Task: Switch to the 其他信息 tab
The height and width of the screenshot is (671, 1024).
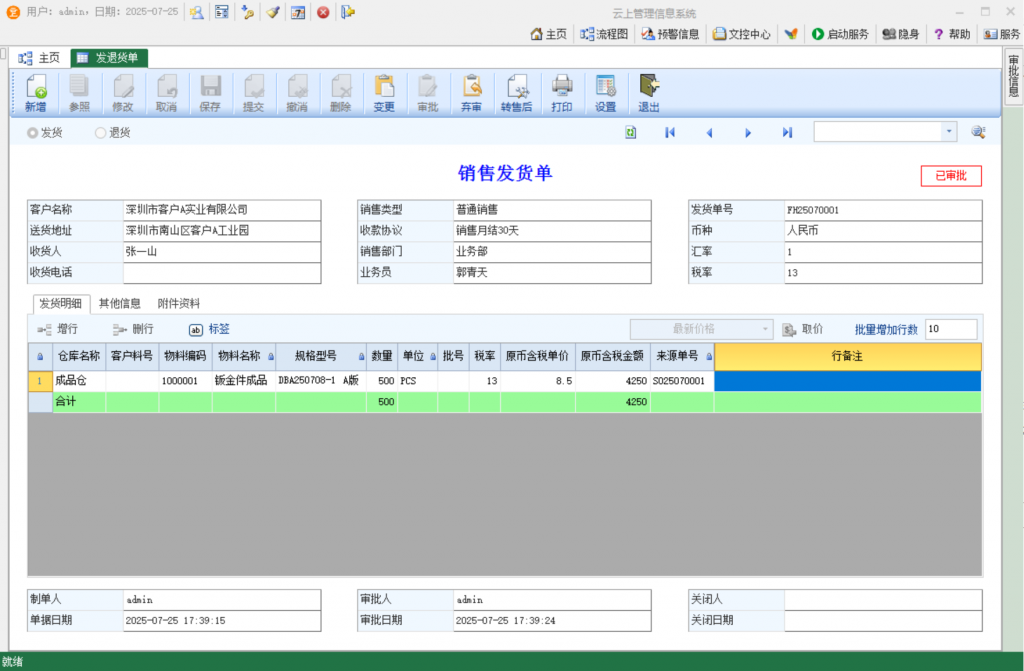Action: pyautogui.click(x=120, y=303)
